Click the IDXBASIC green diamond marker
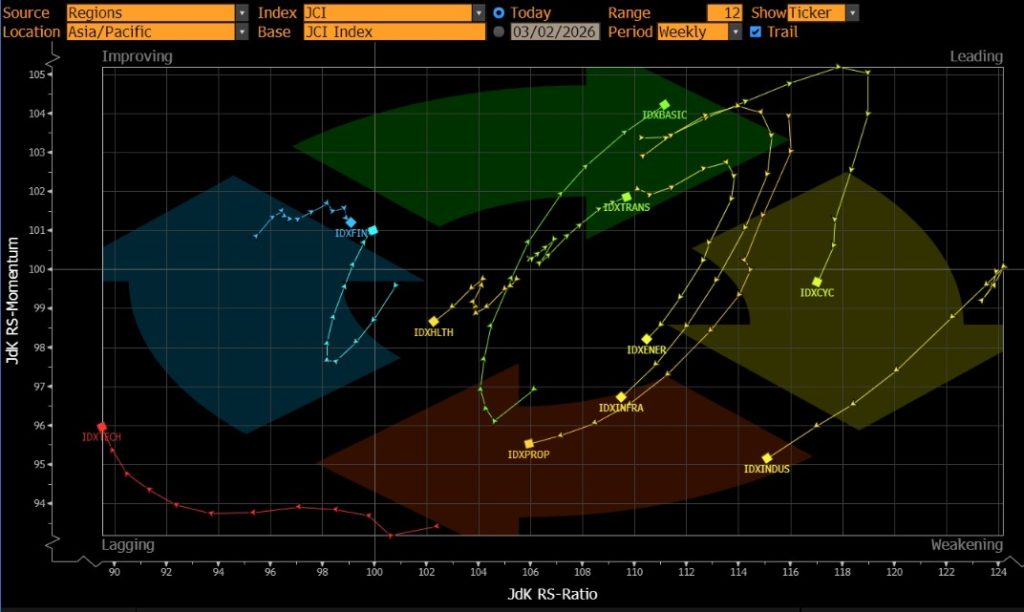The height and width of the screenshot is (612, 1024). pyautogui.click(x=664, y=104)
